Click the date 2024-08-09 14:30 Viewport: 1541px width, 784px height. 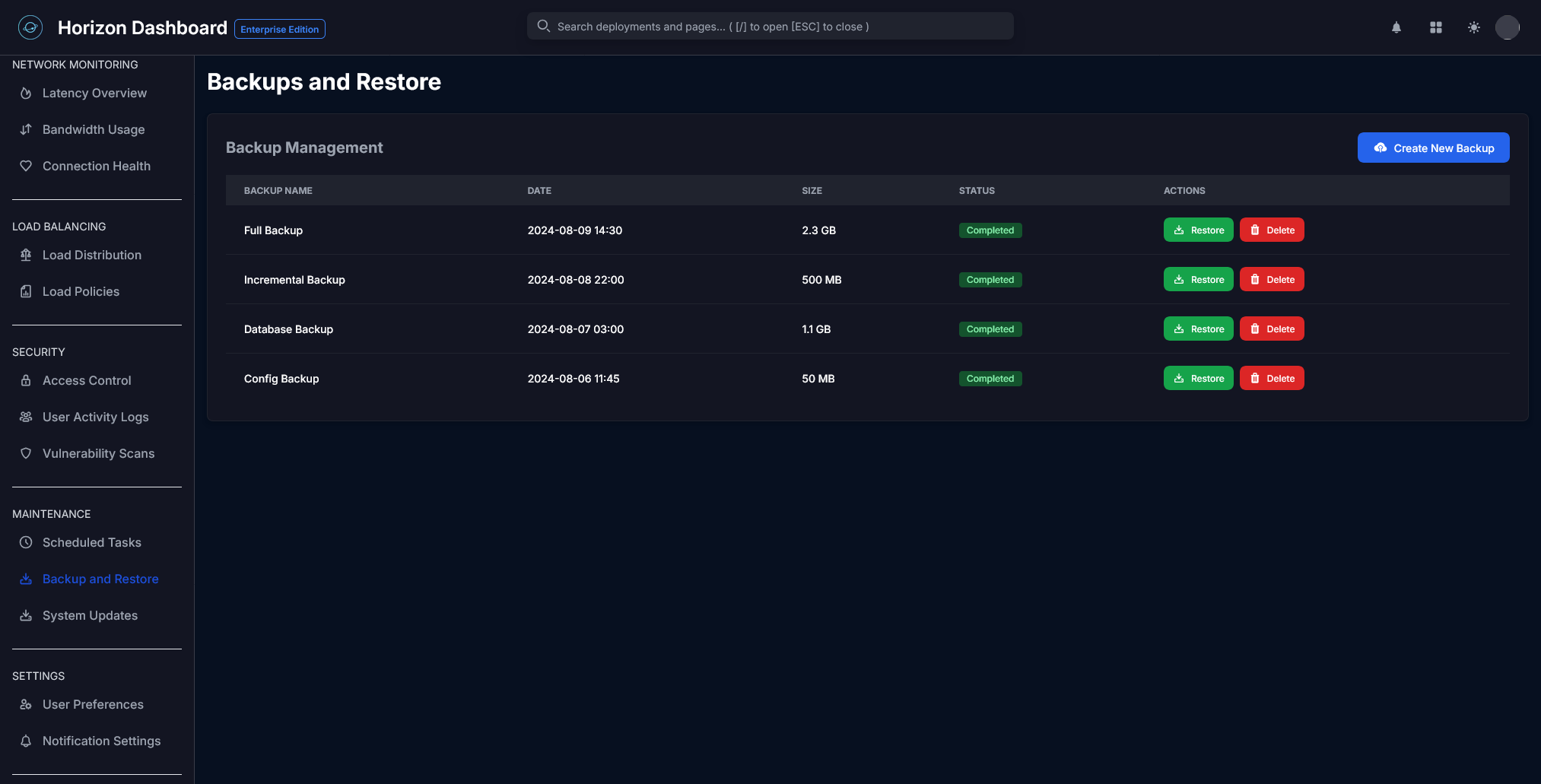(x=575, y=230)
